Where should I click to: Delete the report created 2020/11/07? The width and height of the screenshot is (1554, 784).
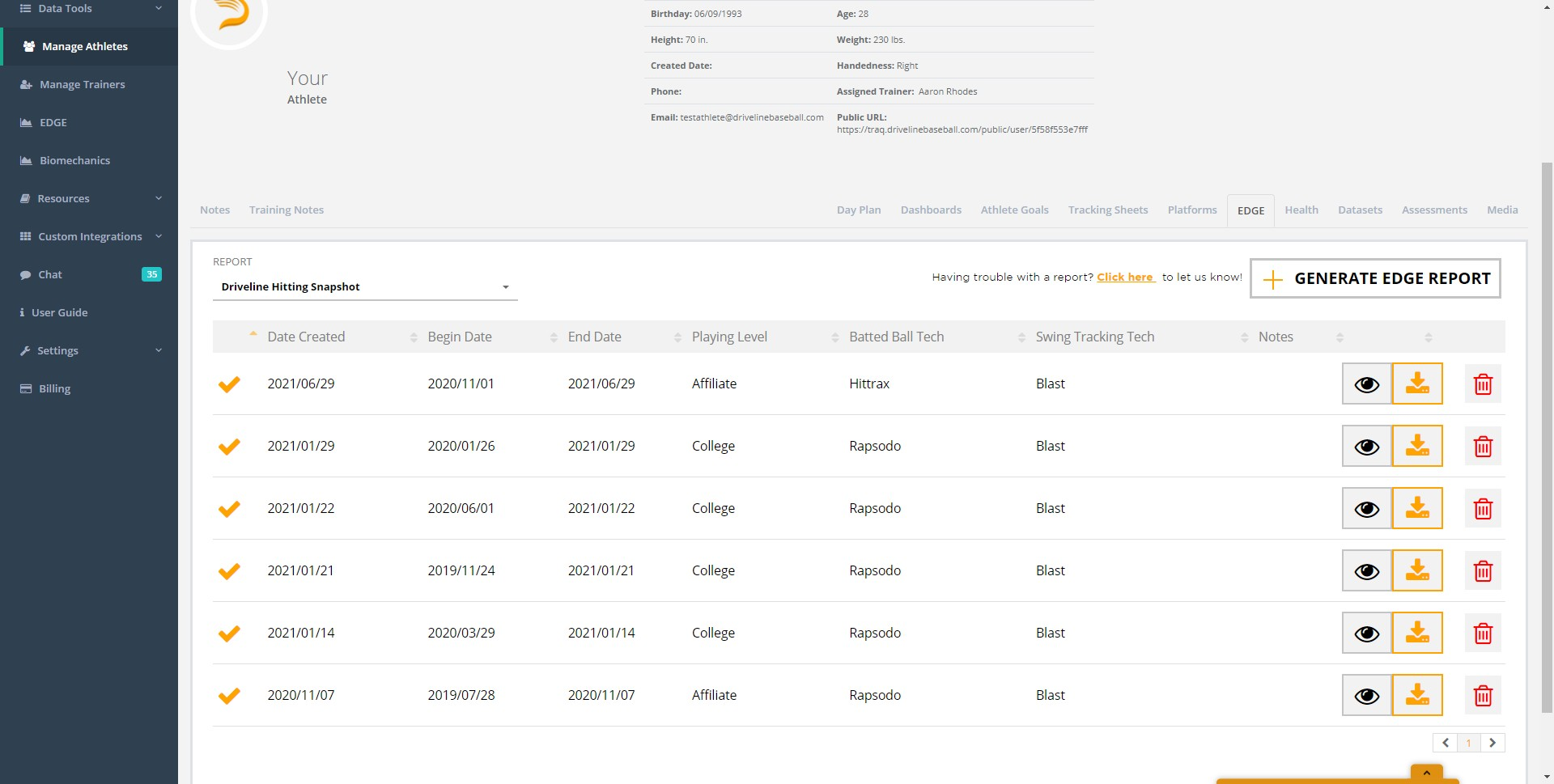coord(1483,695)
